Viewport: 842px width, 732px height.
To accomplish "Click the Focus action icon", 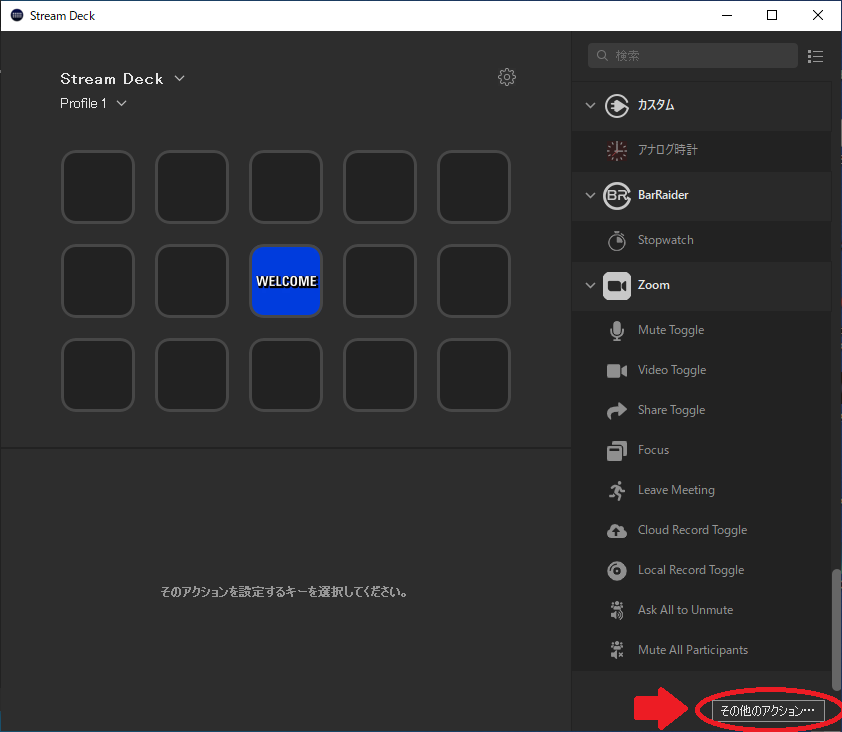I will 617,449.
